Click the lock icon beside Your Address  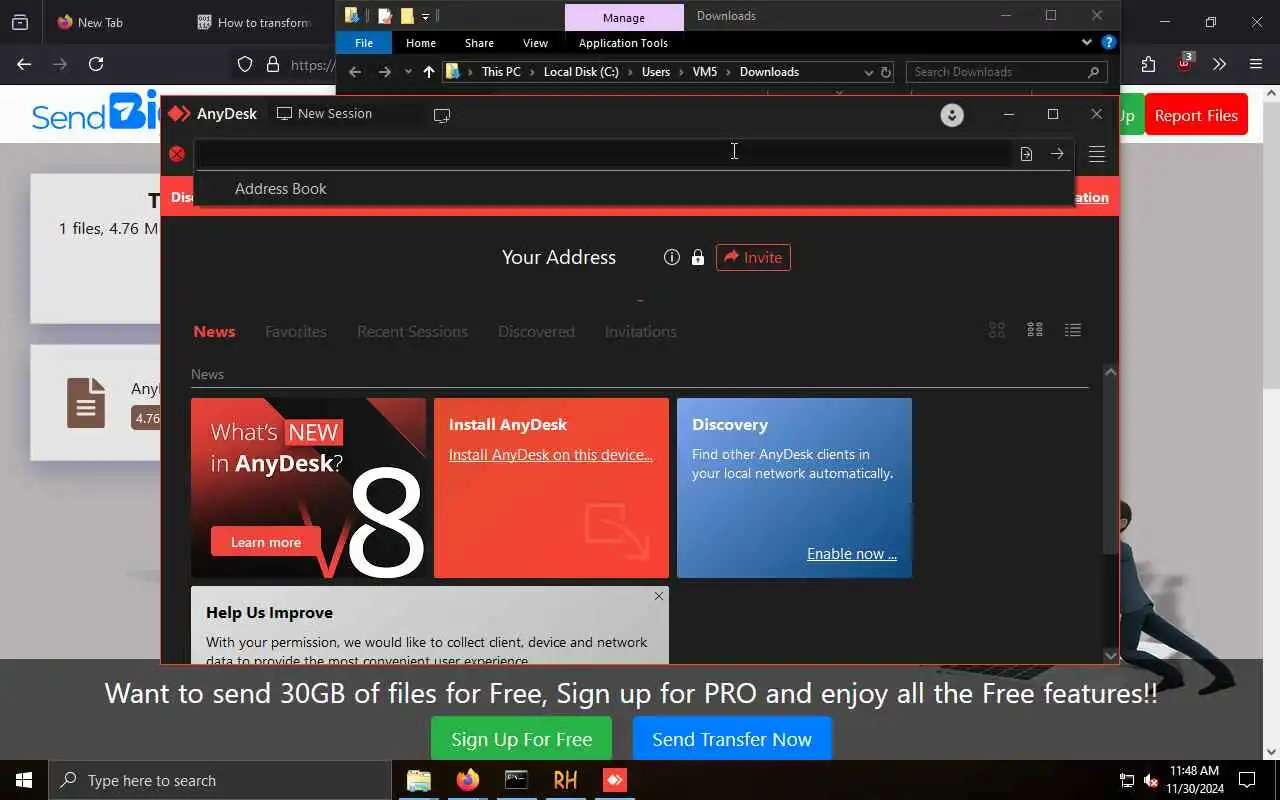pyautogui.click(x=698, y=257)
